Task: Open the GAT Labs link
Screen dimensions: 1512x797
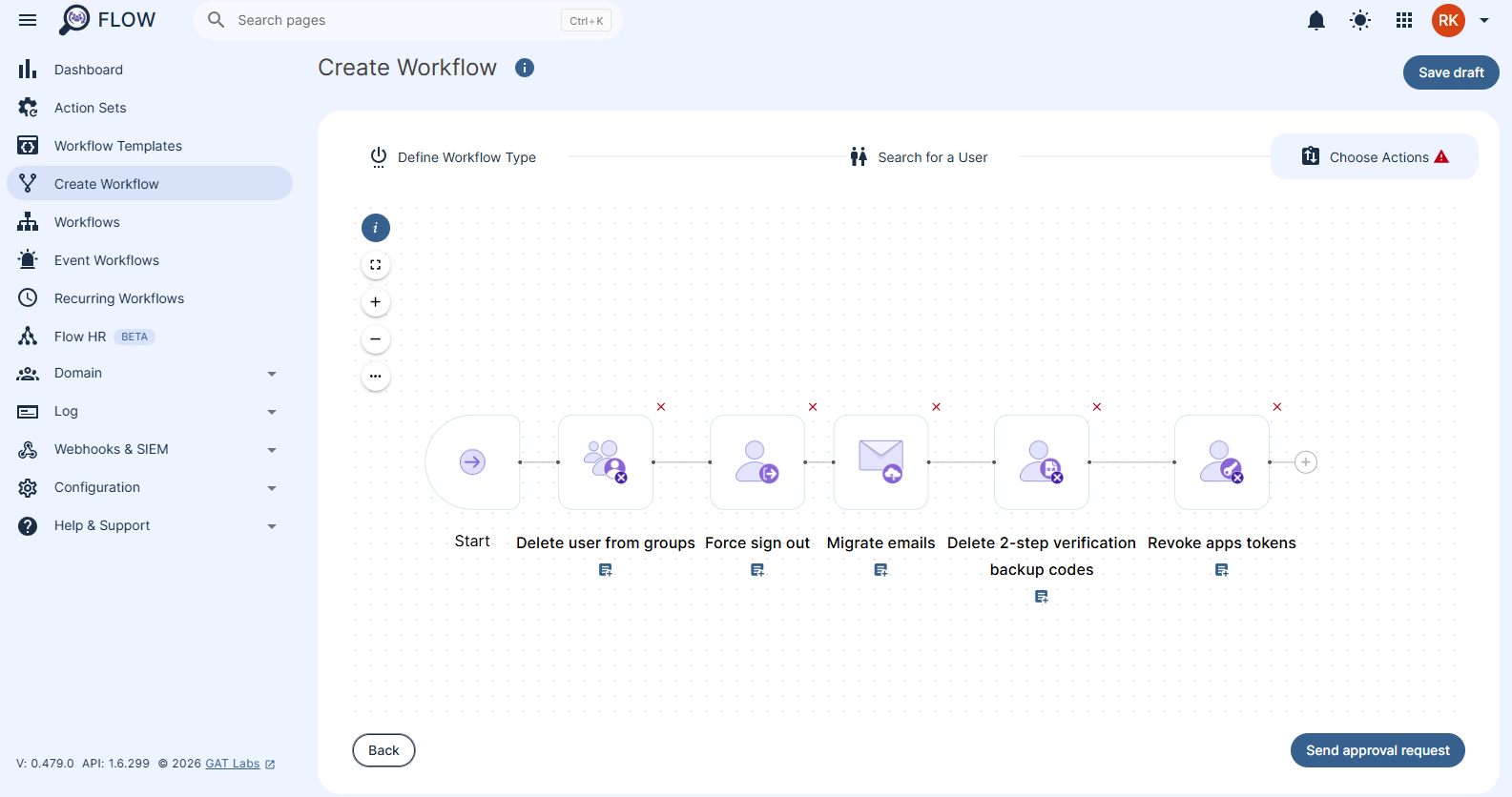Action: tap(240, 764)
